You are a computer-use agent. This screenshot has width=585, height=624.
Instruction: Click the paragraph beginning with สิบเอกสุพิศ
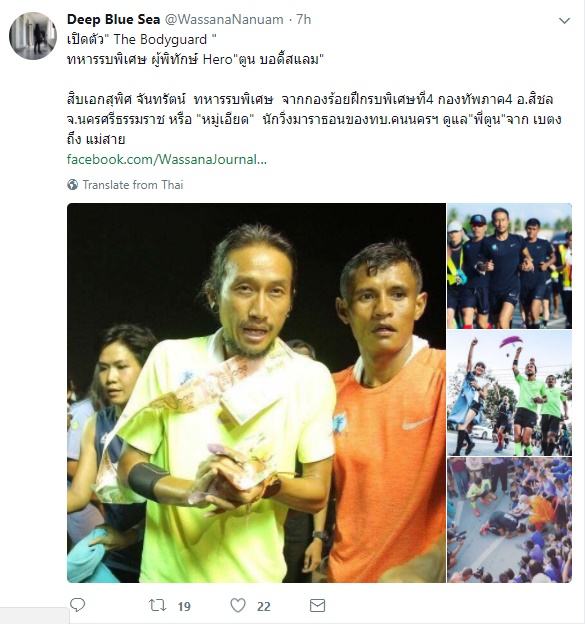point(314,119)
